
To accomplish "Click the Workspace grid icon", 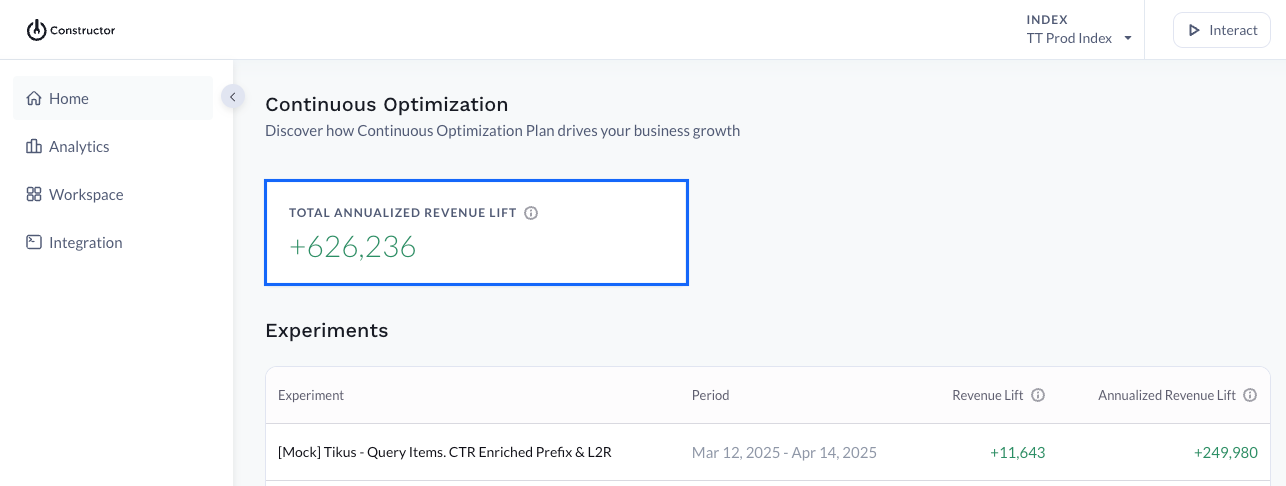I will tap(34, 194).
